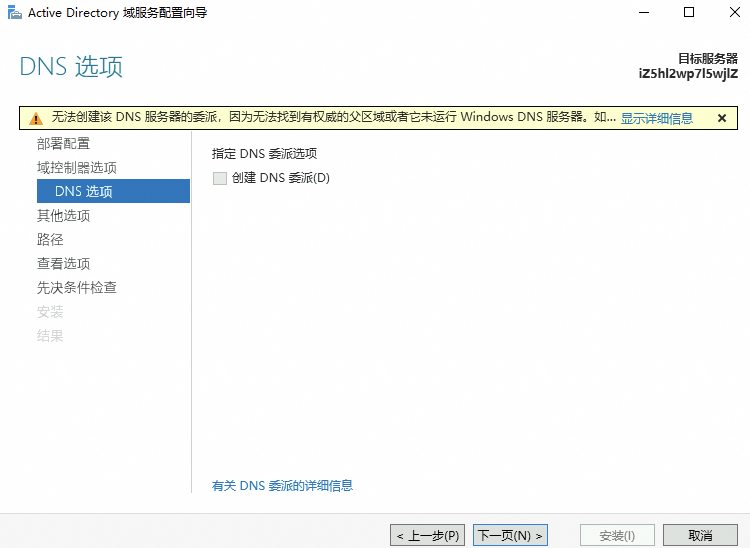Click the 目标服务器 label
750x548 pixels.
click(x=708, y=58)
